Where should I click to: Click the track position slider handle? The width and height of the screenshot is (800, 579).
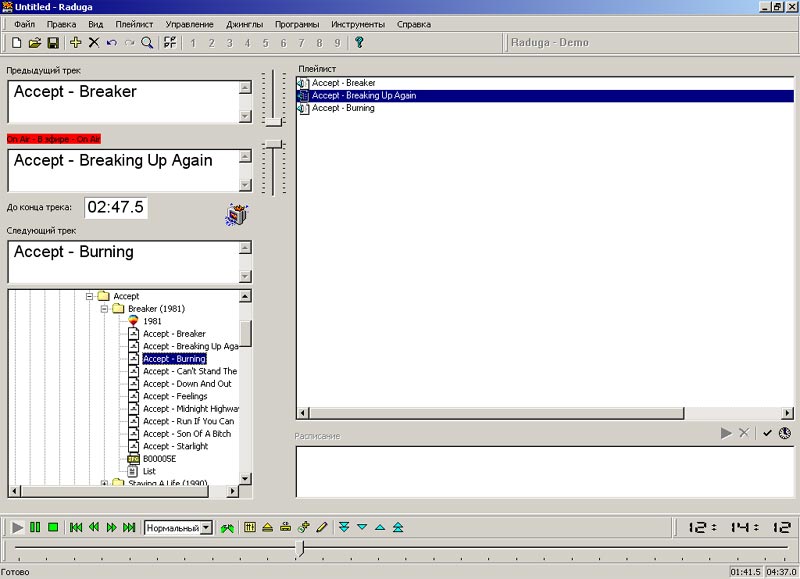tap(300, 549)
